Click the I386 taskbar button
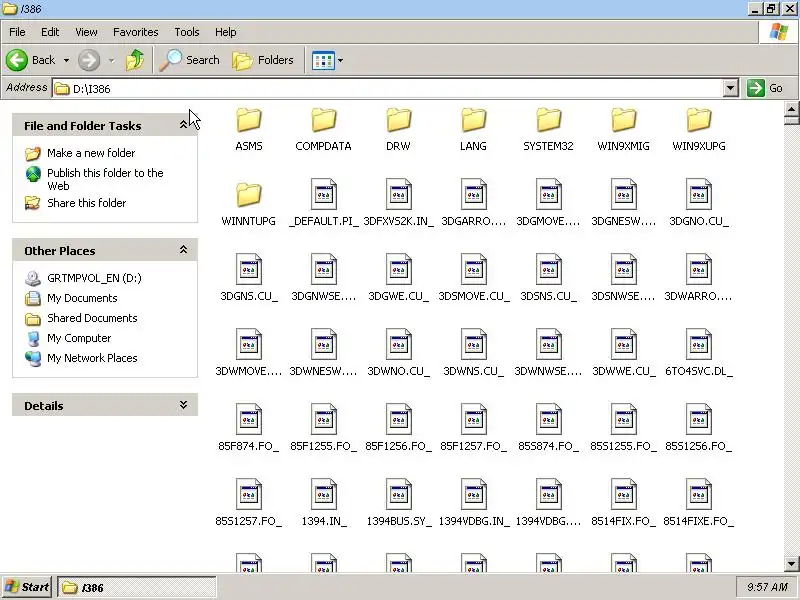 [x=137, y=587]
